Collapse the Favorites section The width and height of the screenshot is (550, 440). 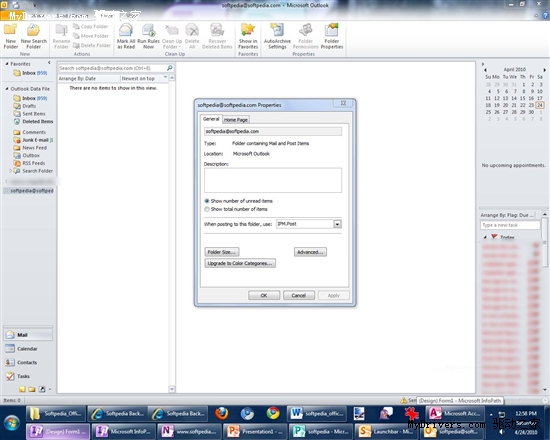point(7,64)
